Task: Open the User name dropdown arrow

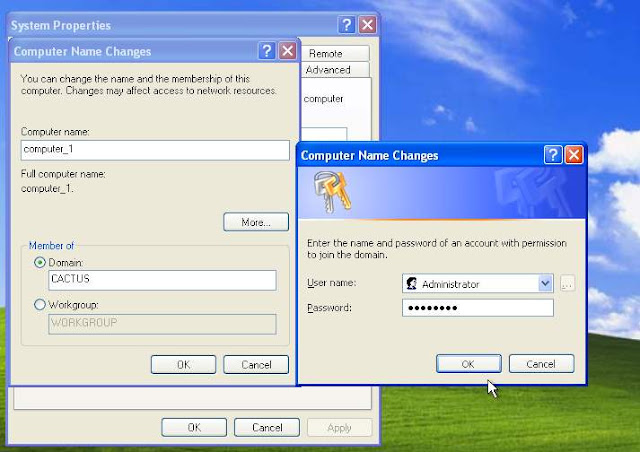Action: (x=545, y=283)
